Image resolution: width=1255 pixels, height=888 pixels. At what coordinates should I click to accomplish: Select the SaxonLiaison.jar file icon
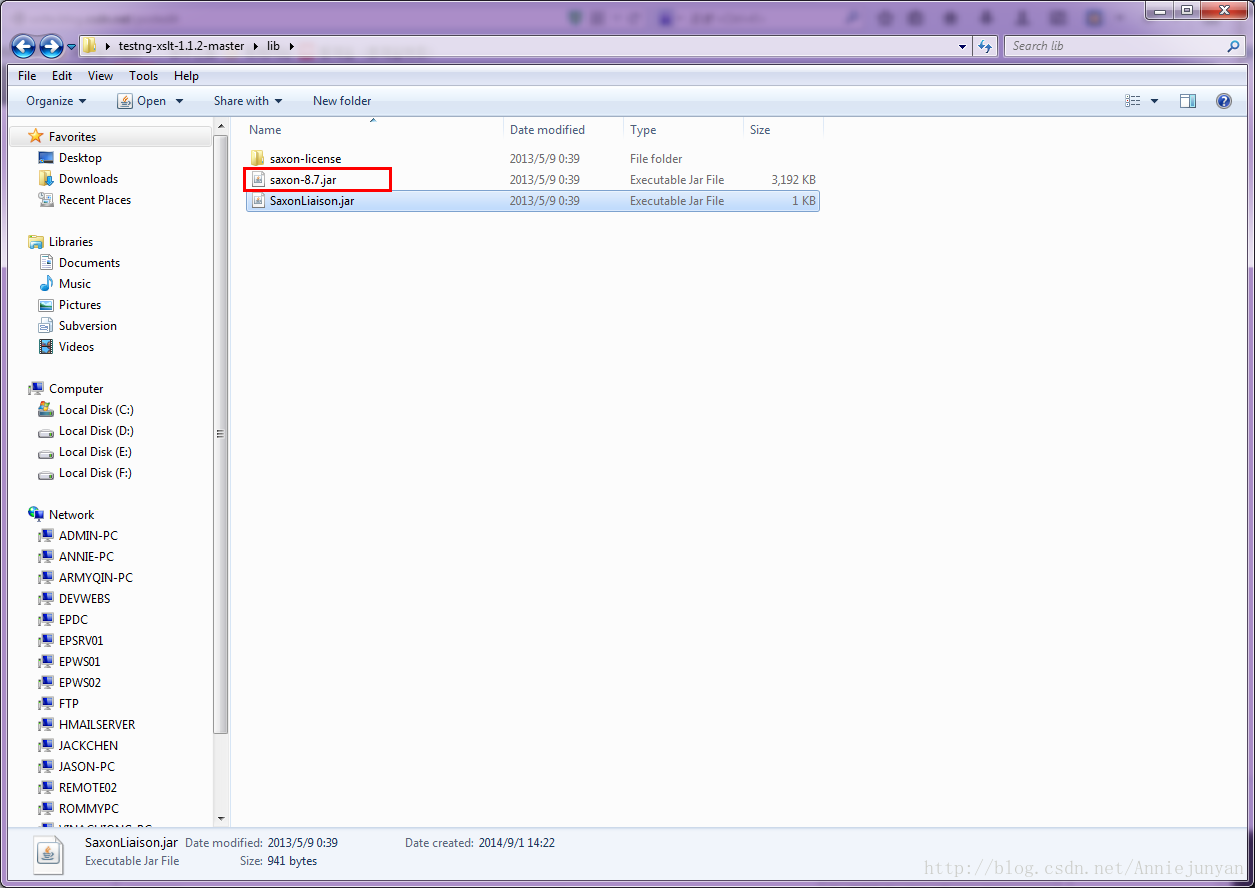tap(257, 200)
